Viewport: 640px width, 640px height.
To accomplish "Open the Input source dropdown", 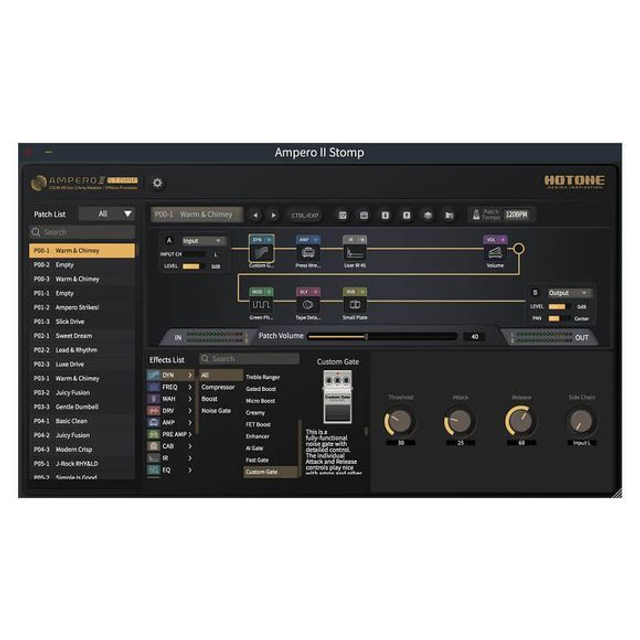I will click(x=204, y=241).
